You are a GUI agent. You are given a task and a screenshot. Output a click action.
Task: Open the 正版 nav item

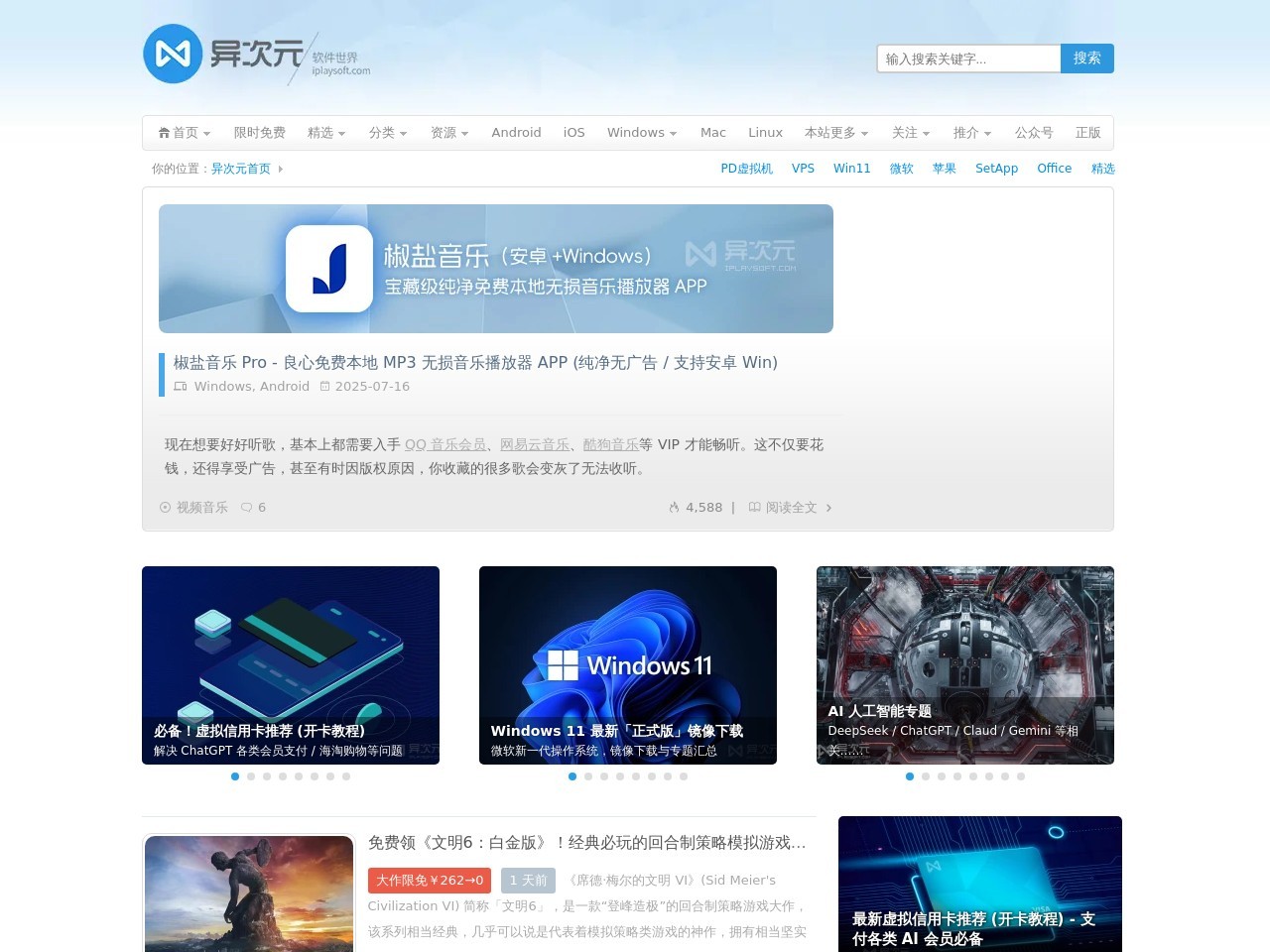pyautogui.click(x=1088, y=133)
